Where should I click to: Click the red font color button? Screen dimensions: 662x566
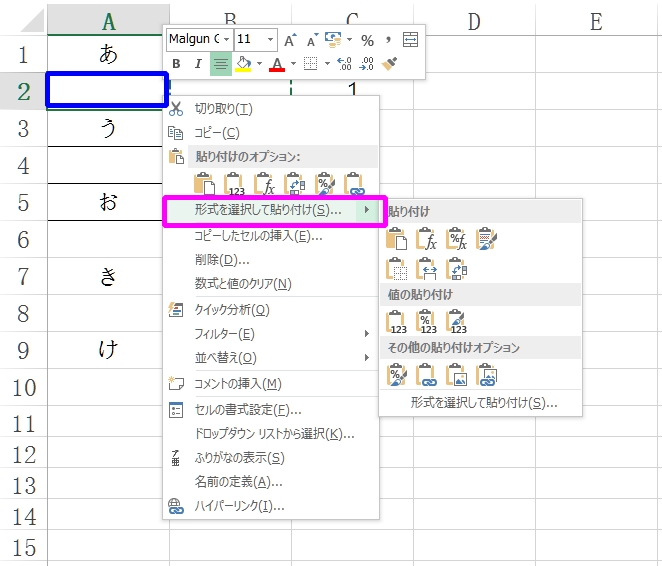point(276,64)
